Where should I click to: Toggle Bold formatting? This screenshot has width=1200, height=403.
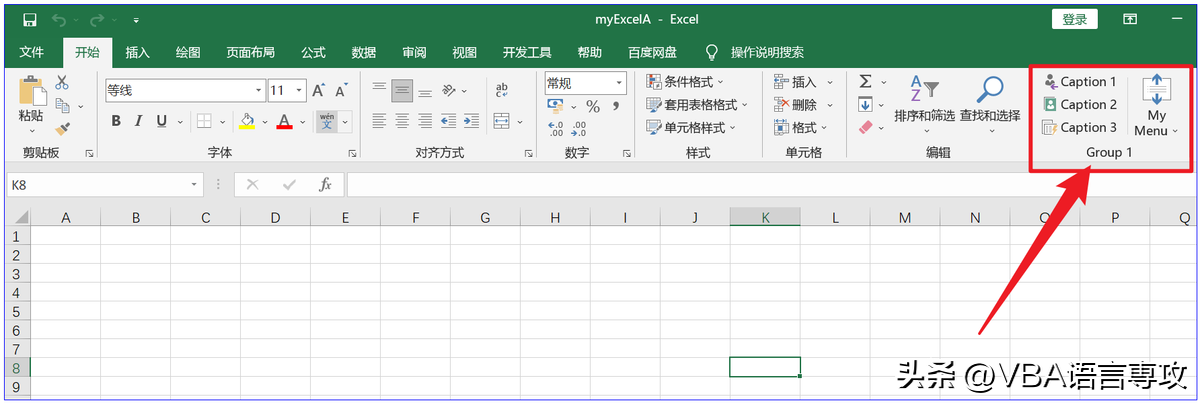point(116,121)
